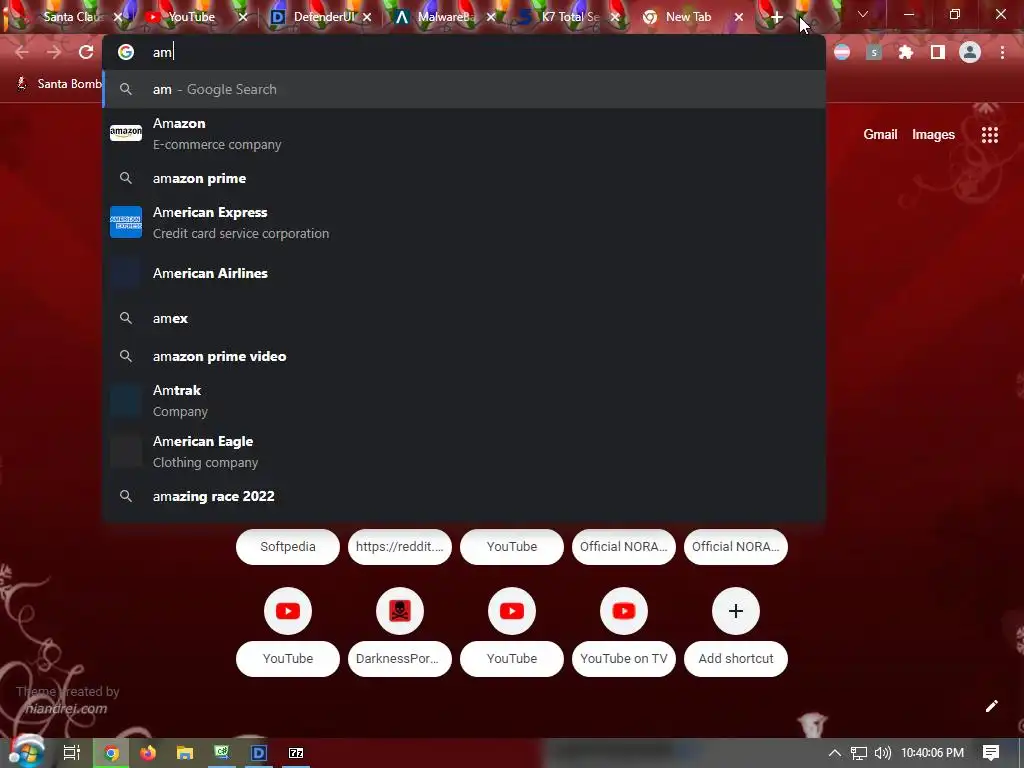Viewport: 1024px width, 768px height.
Task: Switch to the DefenderUI tab
Action: coord(321,17)
